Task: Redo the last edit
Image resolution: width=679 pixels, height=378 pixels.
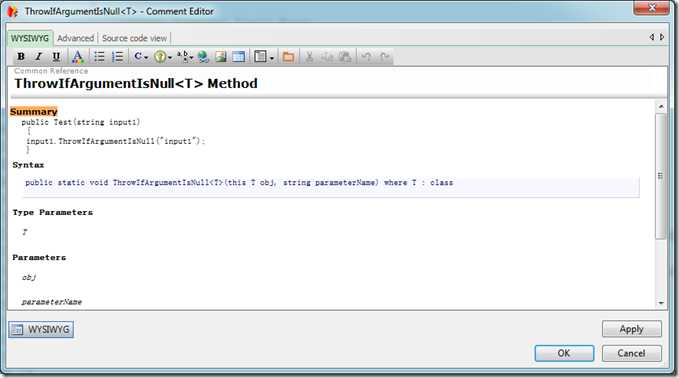Action: [x=385, y=56]
